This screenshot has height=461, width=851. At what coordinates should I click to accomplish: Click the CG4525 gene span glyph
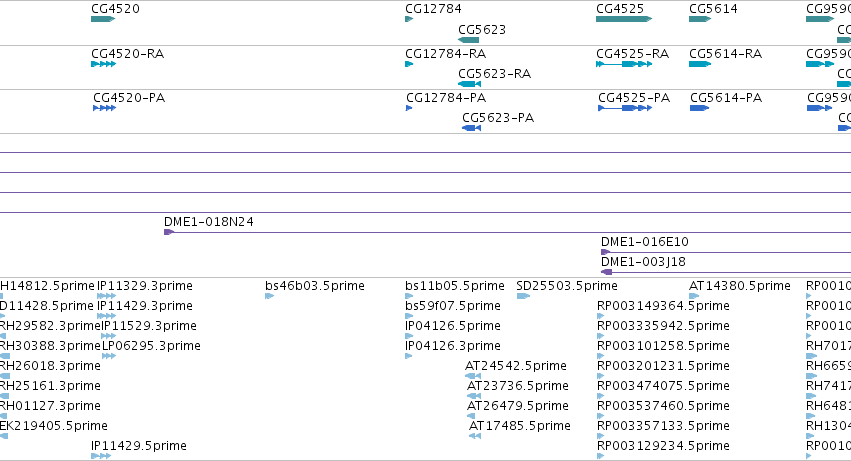[624, 19]
